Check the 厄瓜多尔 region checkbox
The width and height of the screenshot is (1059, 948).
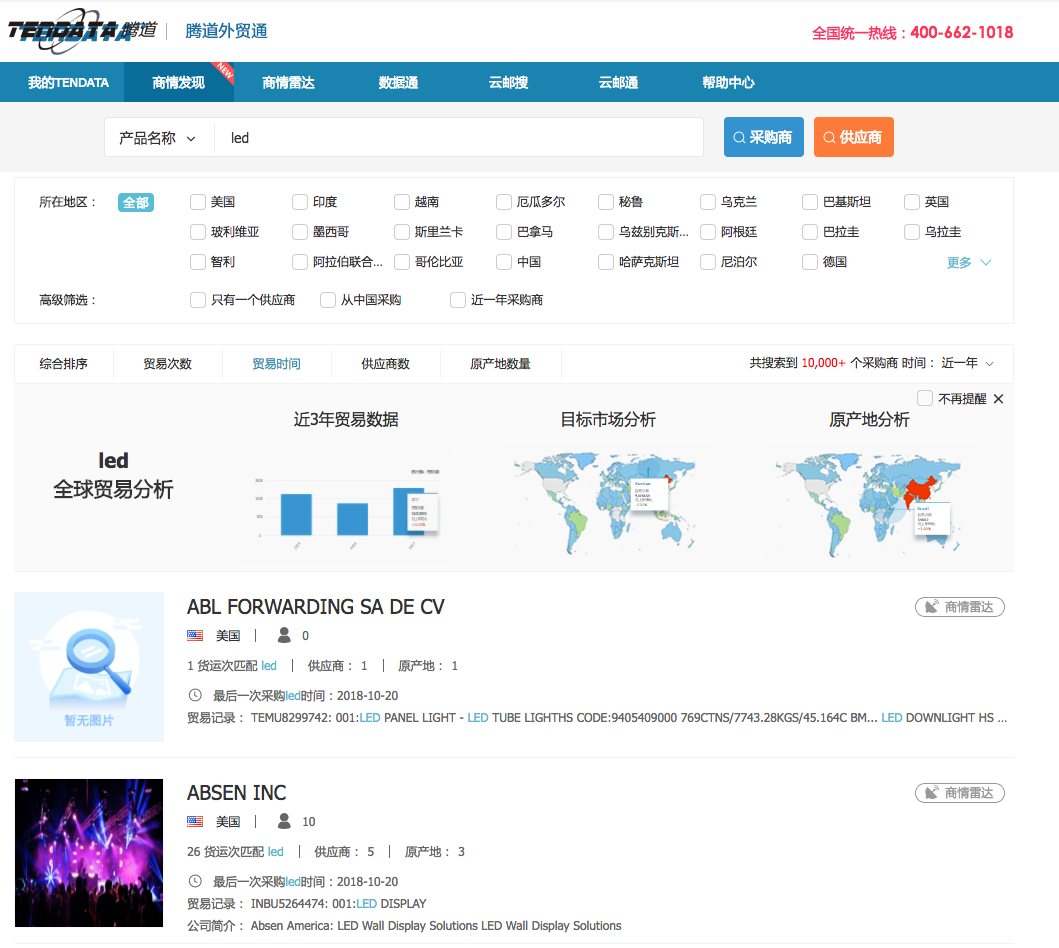click(504, 202)
